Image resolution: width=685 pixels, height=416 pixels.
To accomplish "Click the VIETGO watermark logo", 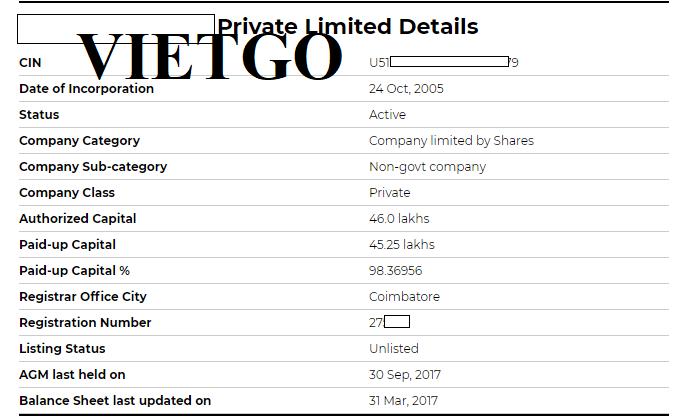I will 210,56.
